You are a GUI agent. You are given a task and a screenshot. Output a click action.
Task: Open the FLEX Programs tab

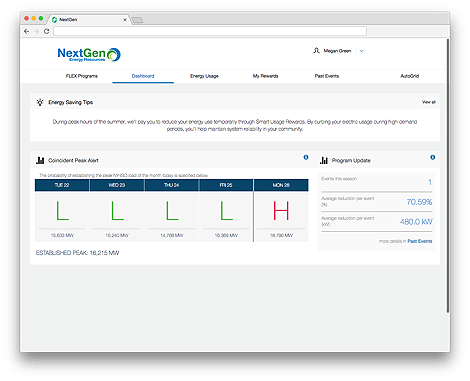[x=82, y=76]
